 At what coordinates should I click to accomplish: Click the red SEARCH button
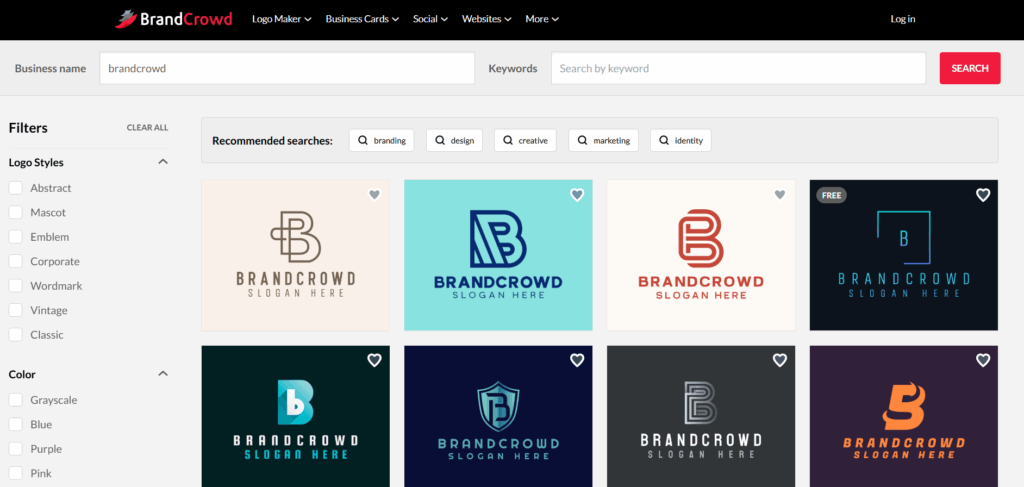tap(970, 68)
